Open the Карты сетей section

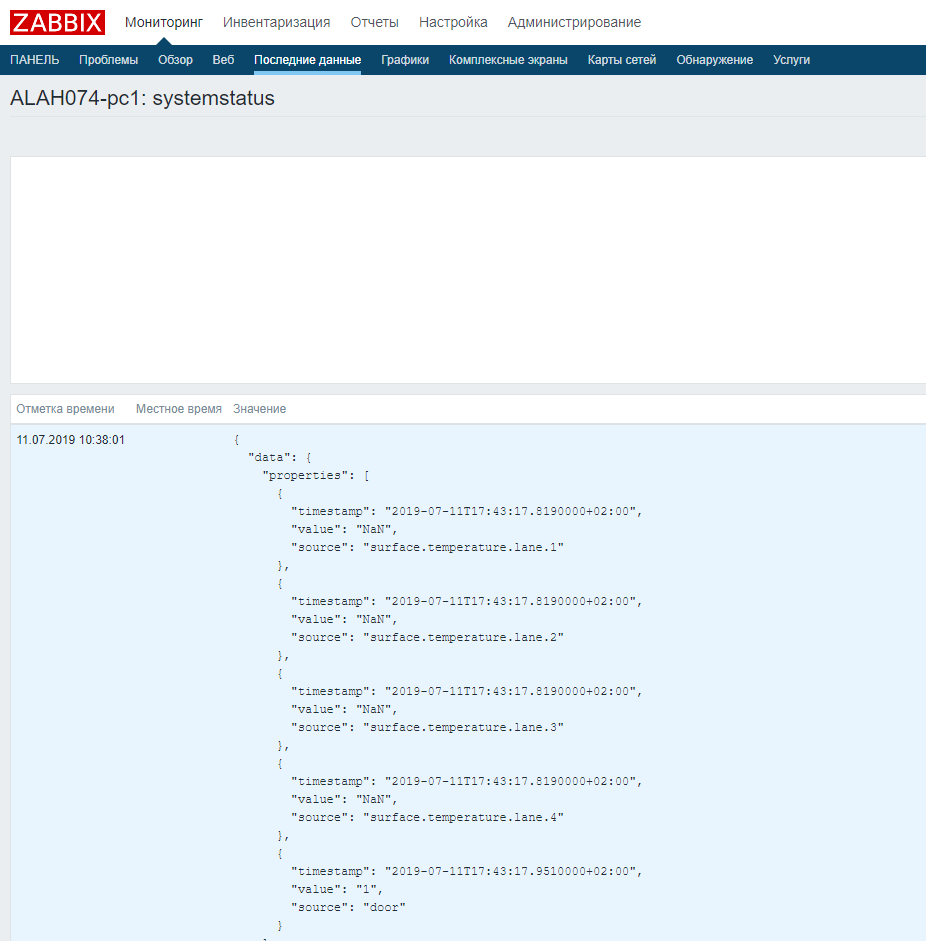[x=619, y=59]
